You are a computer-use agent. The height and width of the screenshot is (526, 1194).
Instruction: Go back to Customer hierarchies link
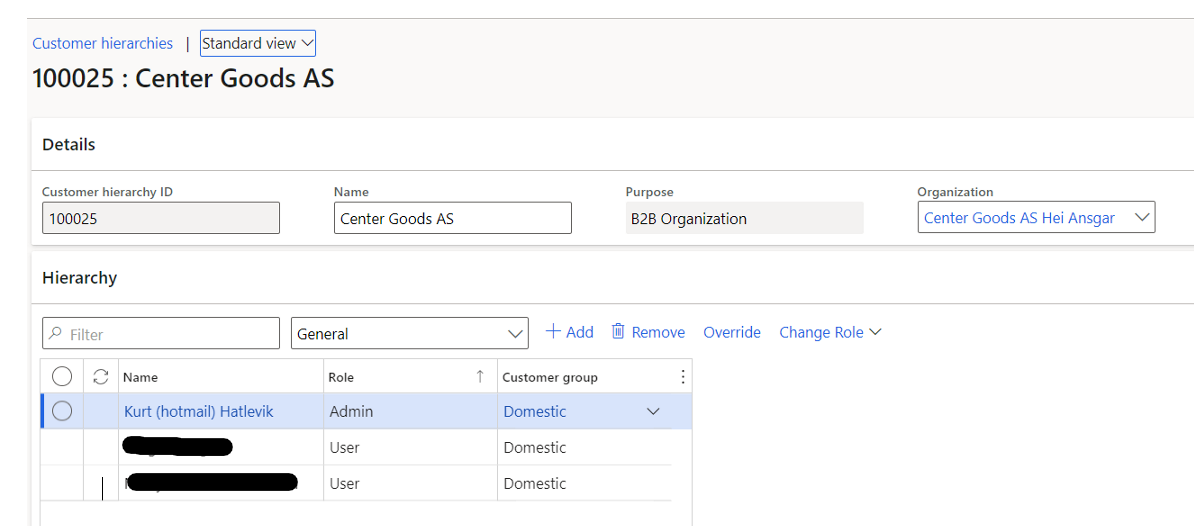(102, 44)
